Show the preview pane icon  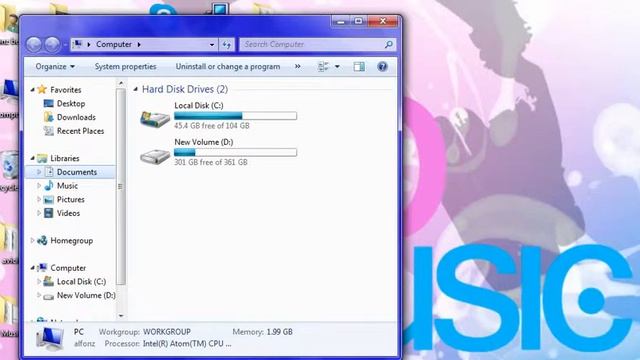(359, 67)
